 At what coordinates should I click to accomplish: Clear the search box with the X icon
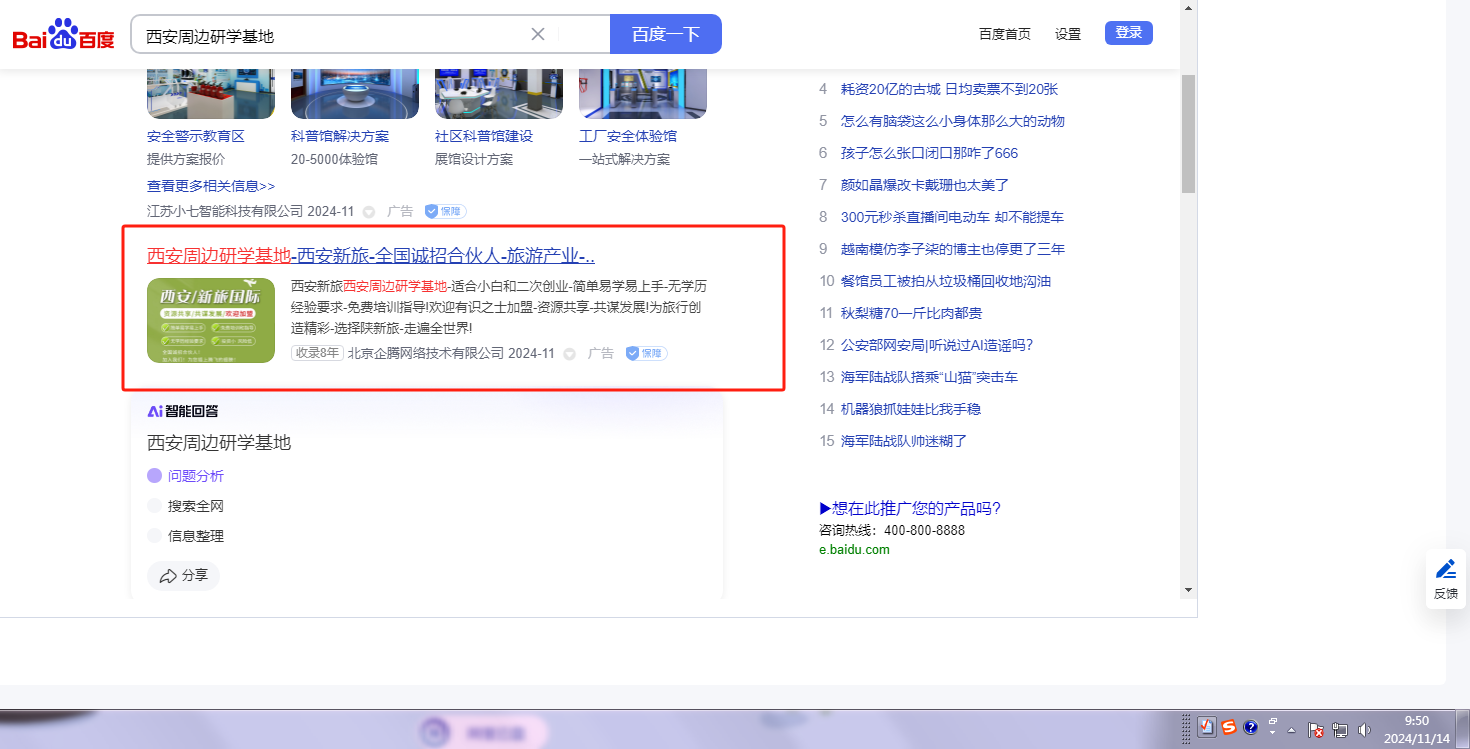click(x=538, y=34)
